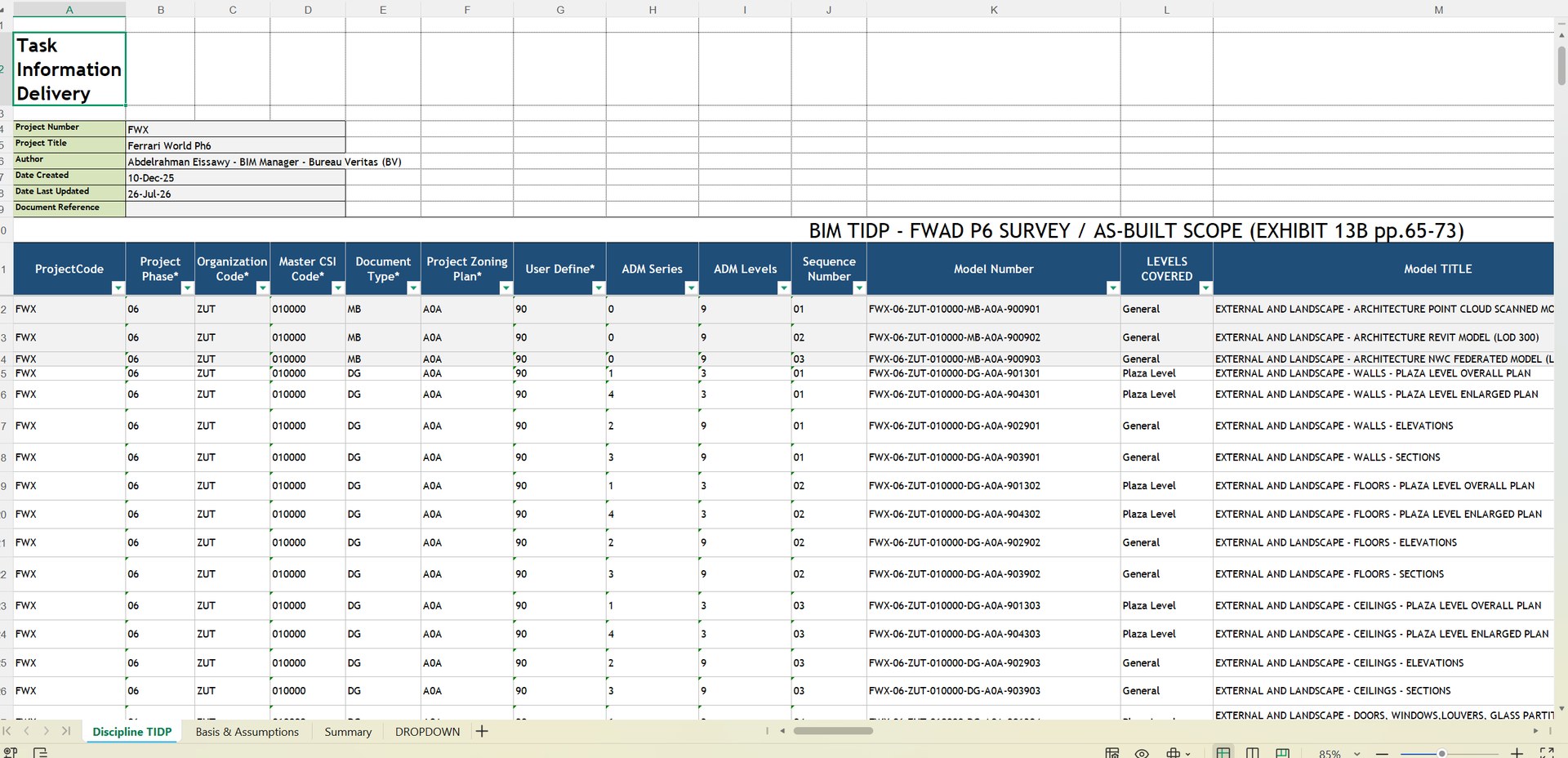Open the Master CSI Code filter dropdown
This screenshot has width=1568, height=758.
pyautogui.click(x=337, y=288)
